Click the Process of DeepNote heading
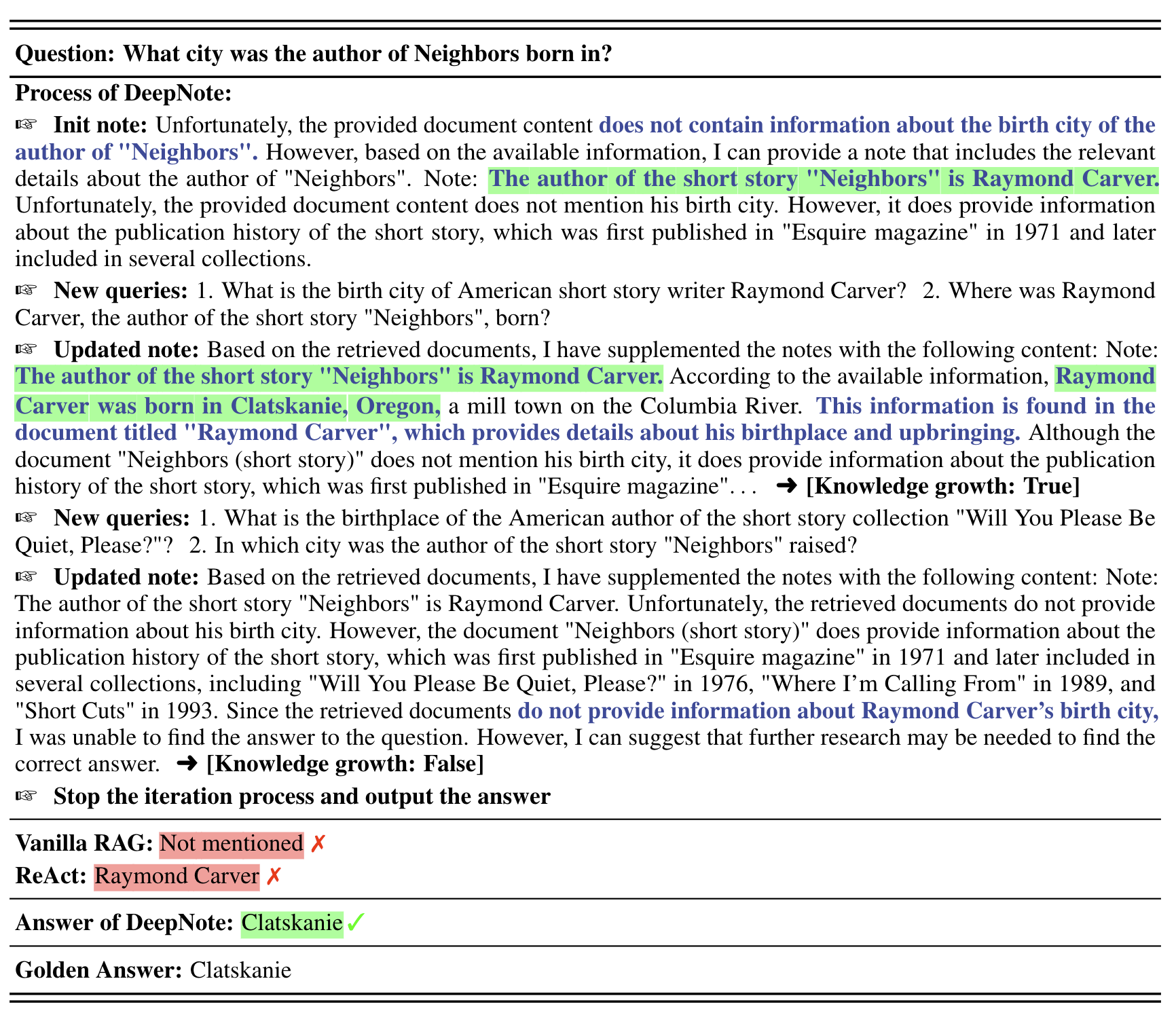Viewport: 1176px width, 1017px height. (123, 93)
